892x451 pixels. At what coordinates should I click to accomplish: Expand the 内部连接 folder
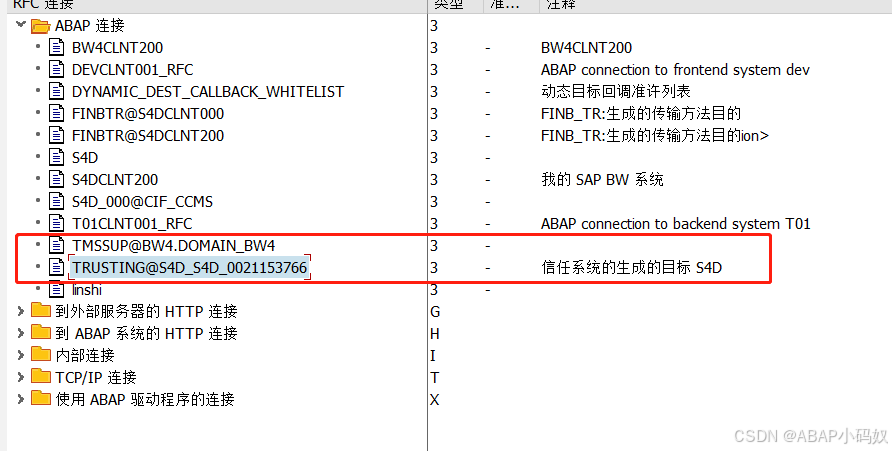[20, 355]
